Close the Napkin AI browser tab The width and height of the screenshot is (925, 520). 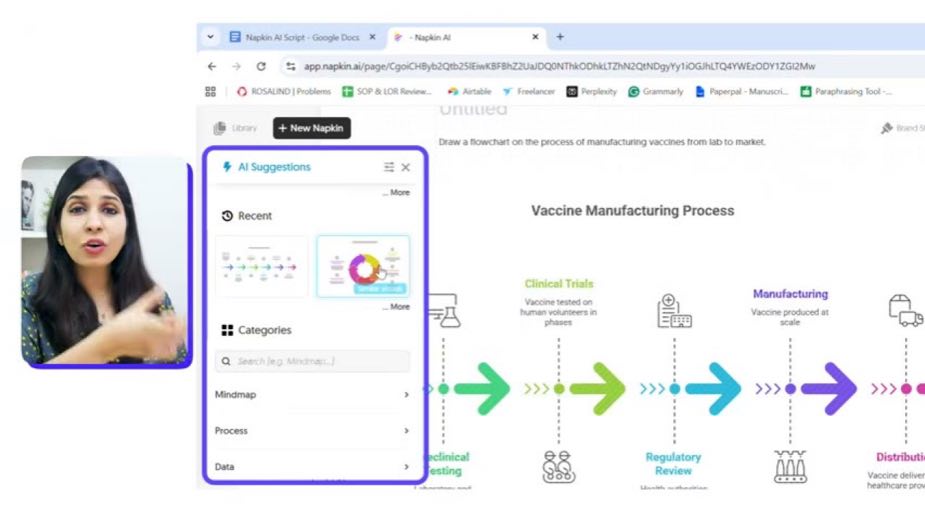535,37
